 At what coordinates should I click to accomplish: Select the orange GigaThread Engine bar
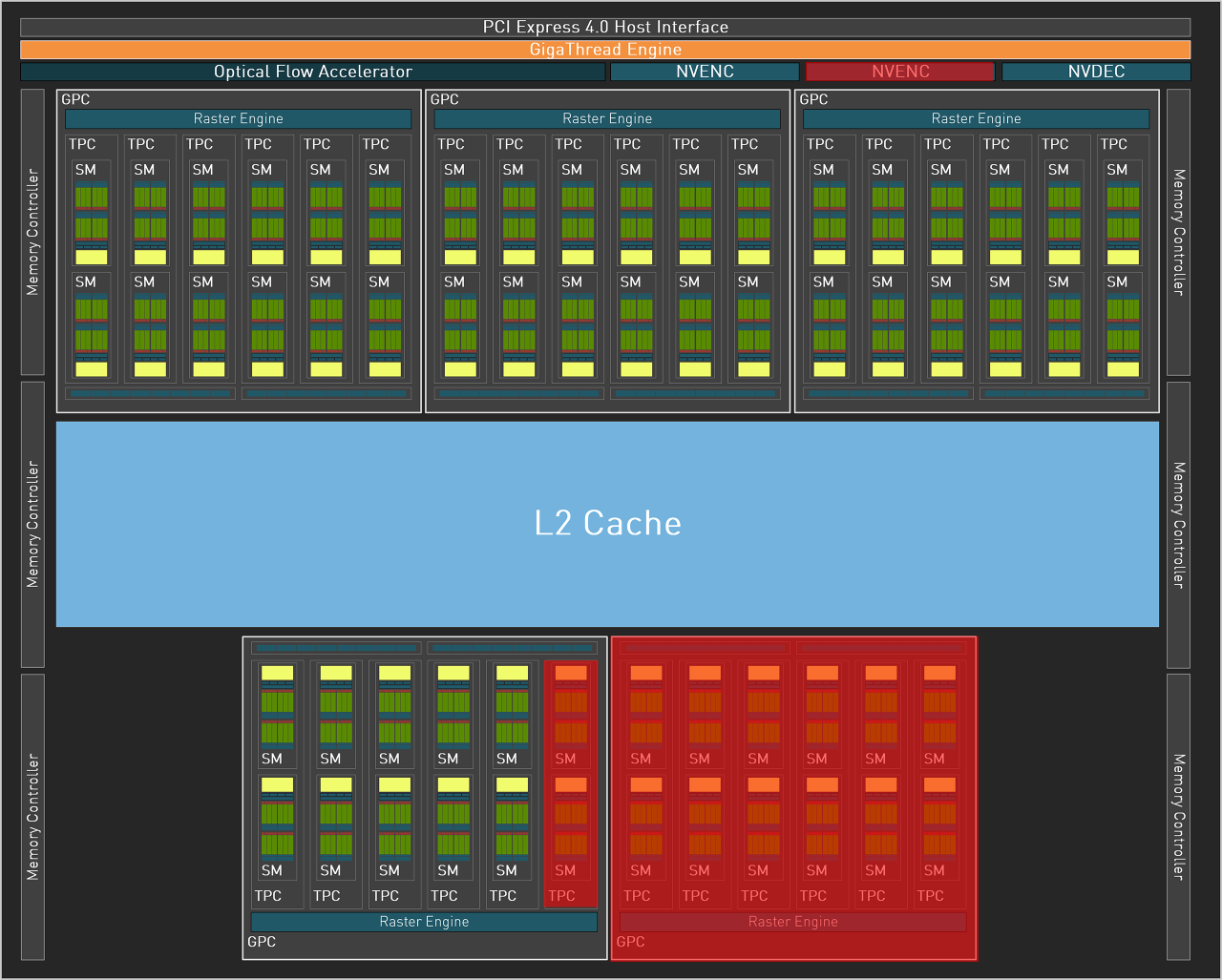point(605,50)
